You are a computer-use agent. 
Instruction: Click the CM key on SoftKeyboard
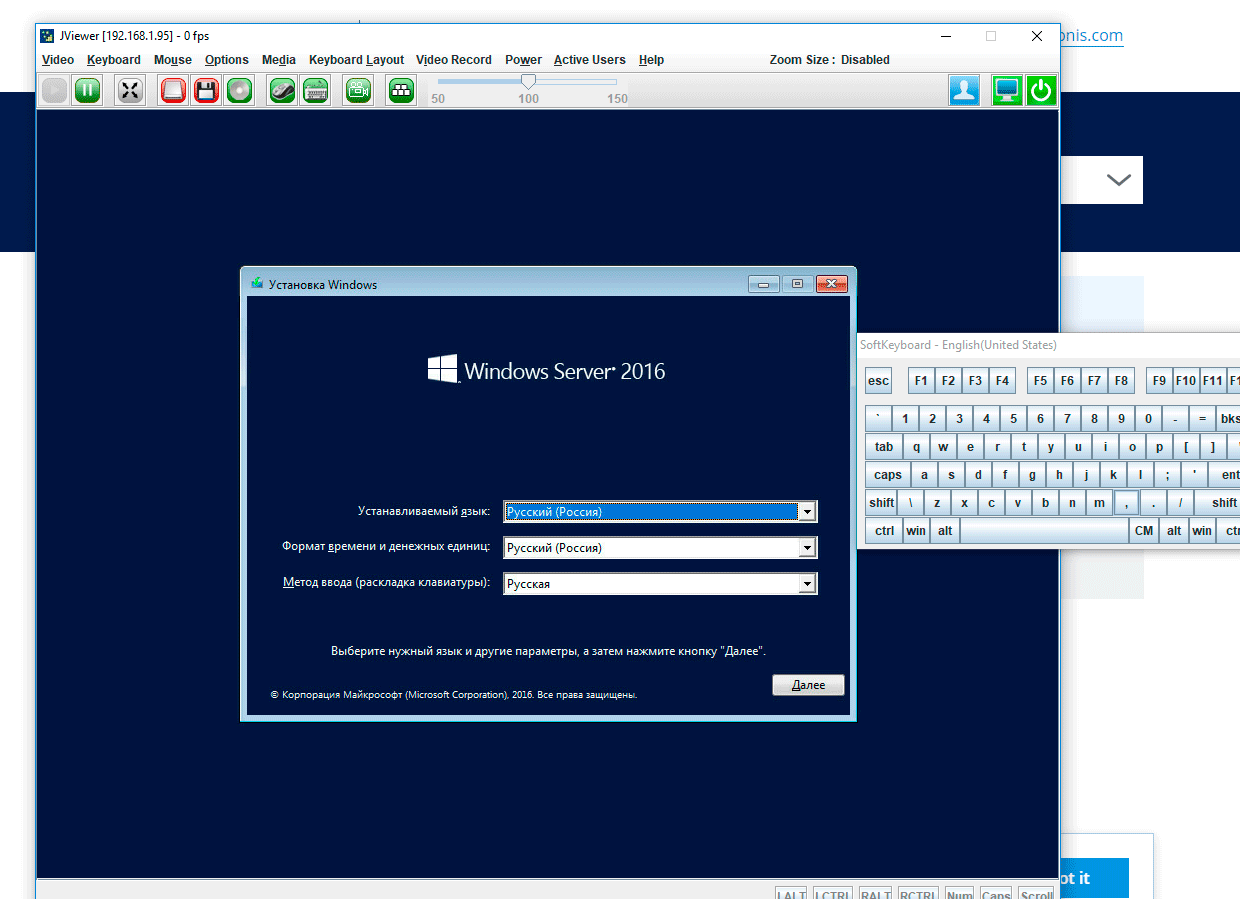click(1144, 531)
